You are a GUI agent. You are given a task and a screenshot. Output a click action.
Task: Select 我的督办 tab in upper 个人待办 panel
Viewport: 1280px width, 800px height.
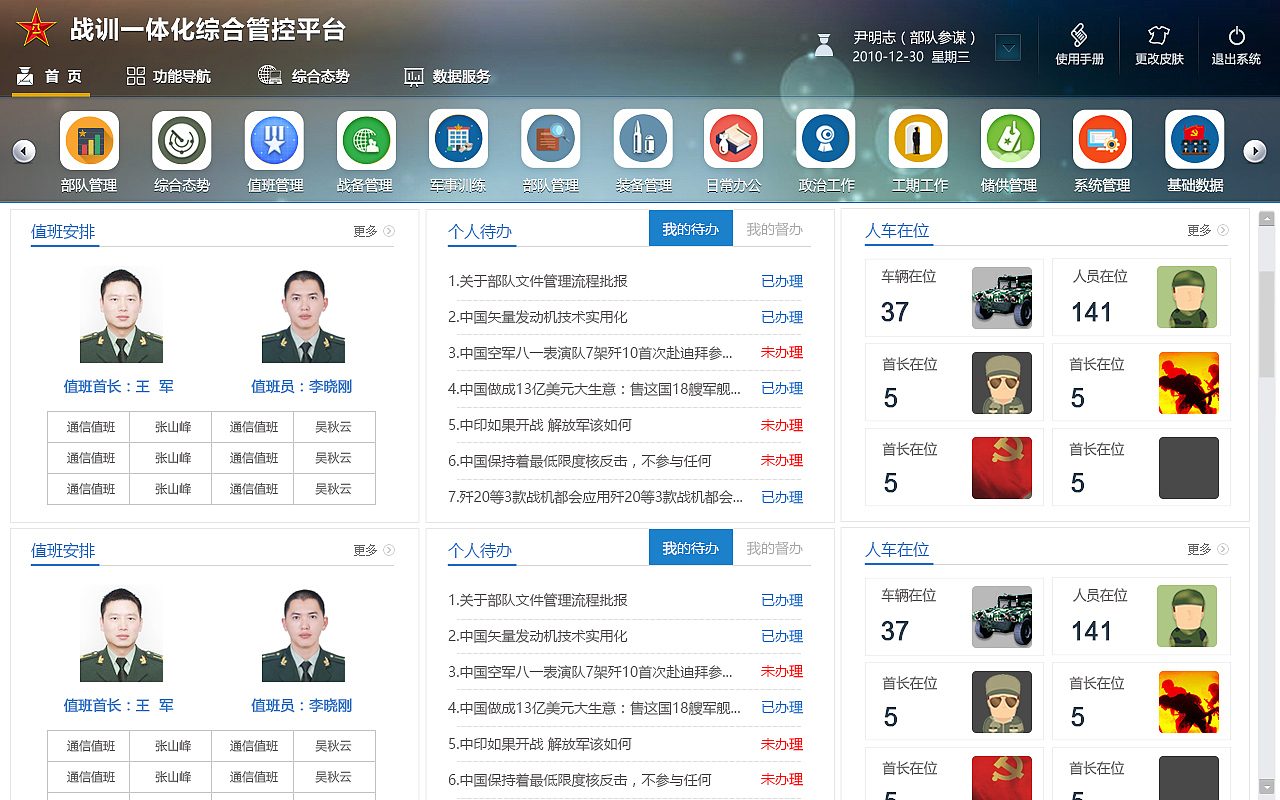tap(774, 229)
